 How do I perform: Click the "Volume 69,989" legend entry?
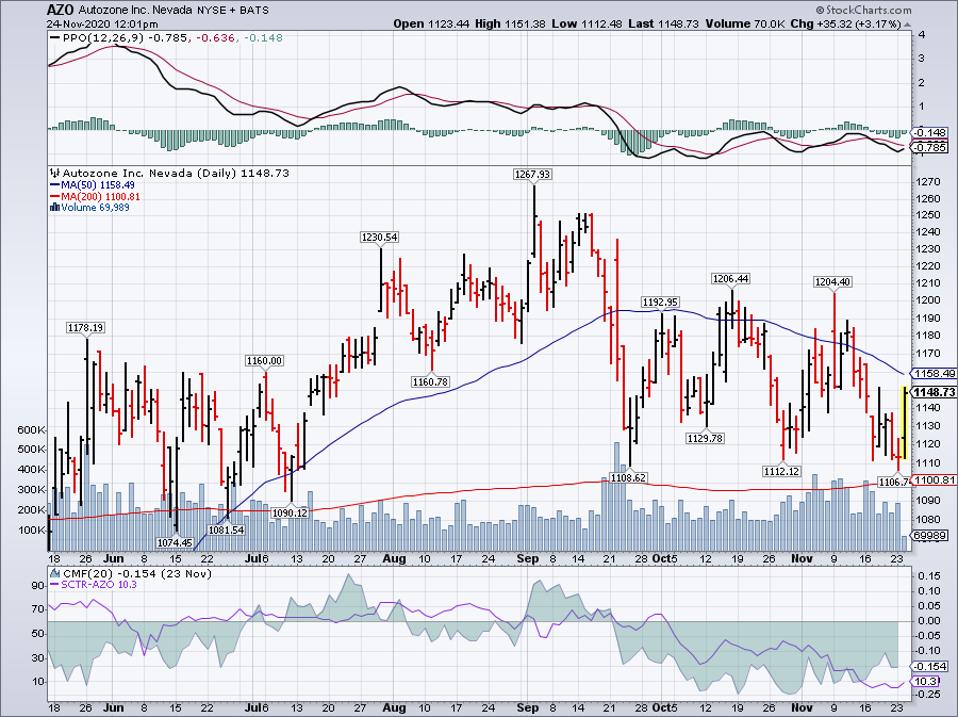(x=95, y=208)
